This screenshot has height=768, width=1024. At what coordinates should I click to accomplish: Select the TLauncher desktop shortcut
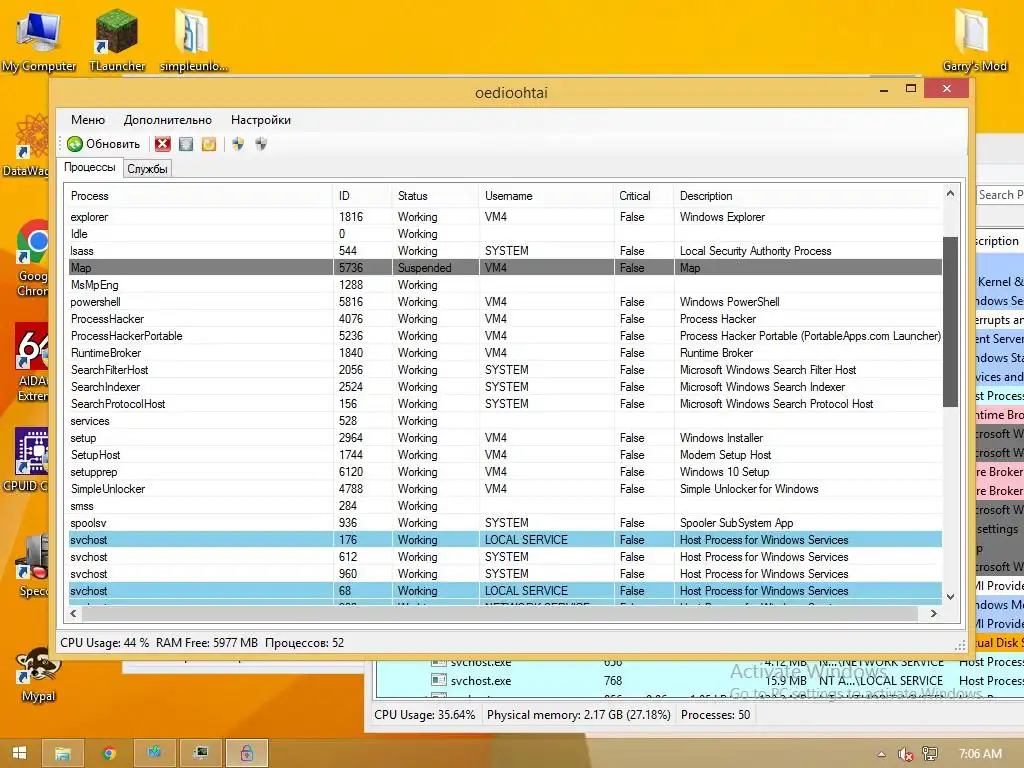117,41
